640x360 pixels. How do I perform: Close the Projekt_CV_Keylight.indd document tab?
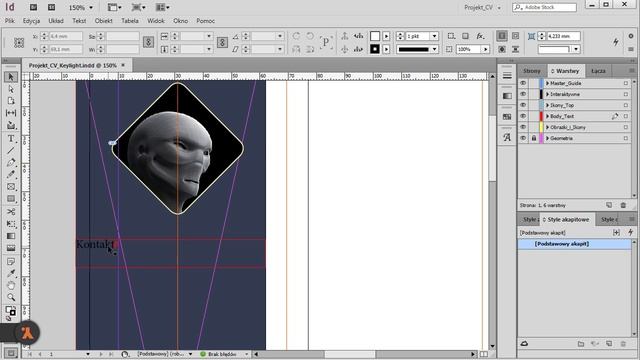tap(123, 65)
